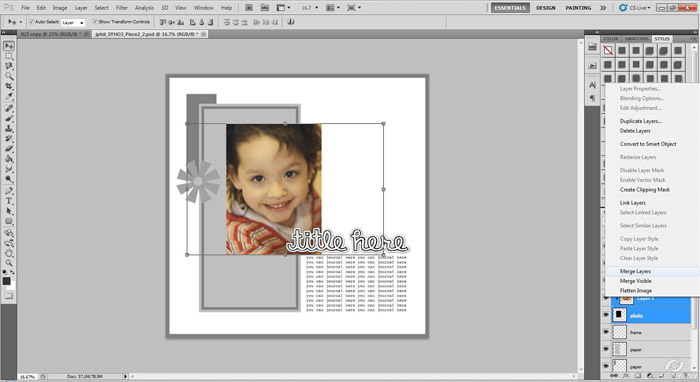Toggle Show Transform Controls checkbox

(x=95, y=22)
